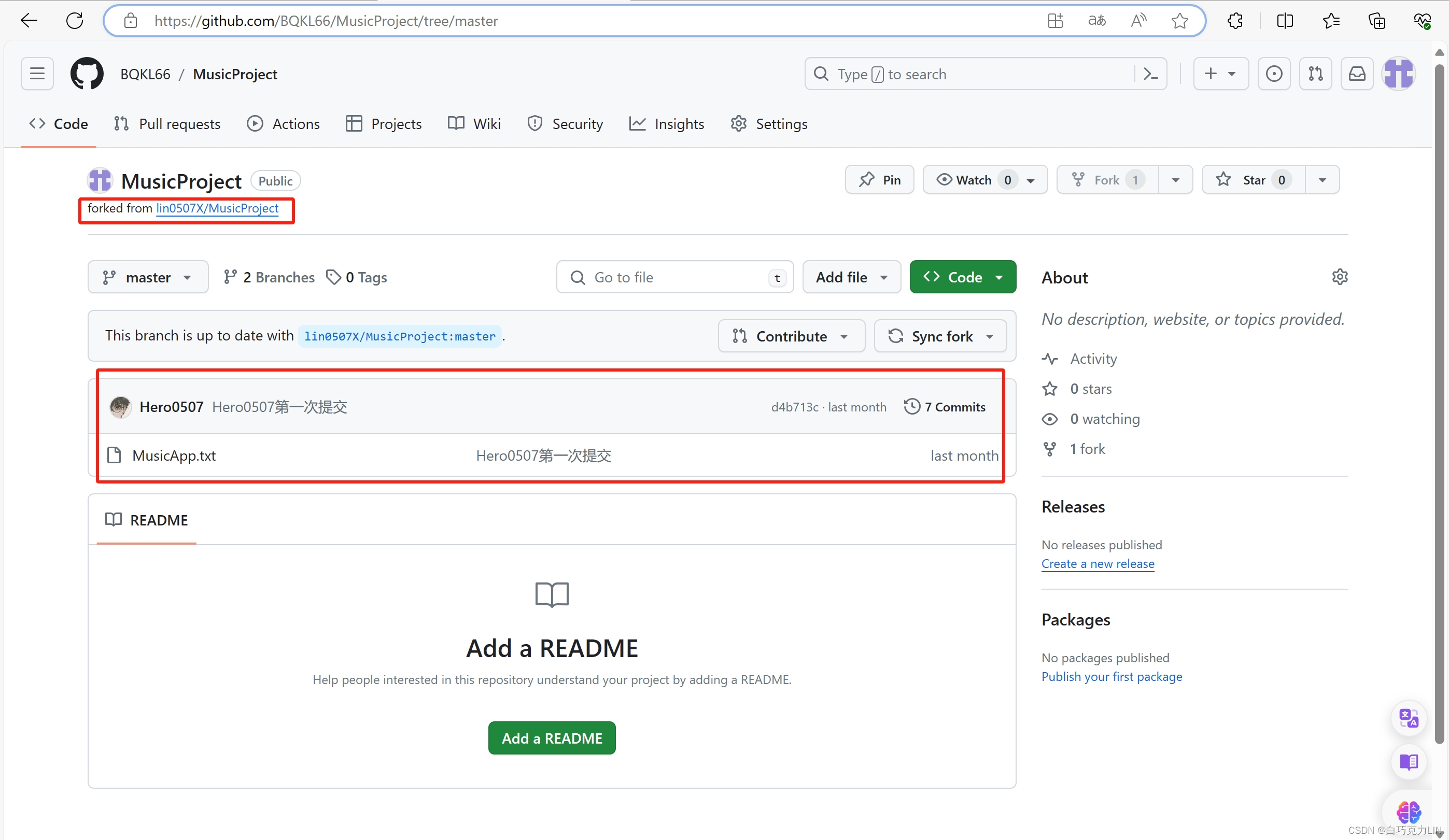Click the Add a README button
This screenshot has width=1449, height=840.
click(552, 738)
